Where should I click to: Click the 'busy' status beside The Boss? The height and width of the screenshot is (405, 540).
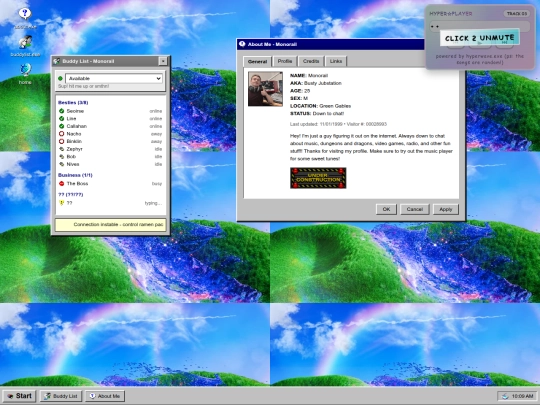click(x=157, y=184)
